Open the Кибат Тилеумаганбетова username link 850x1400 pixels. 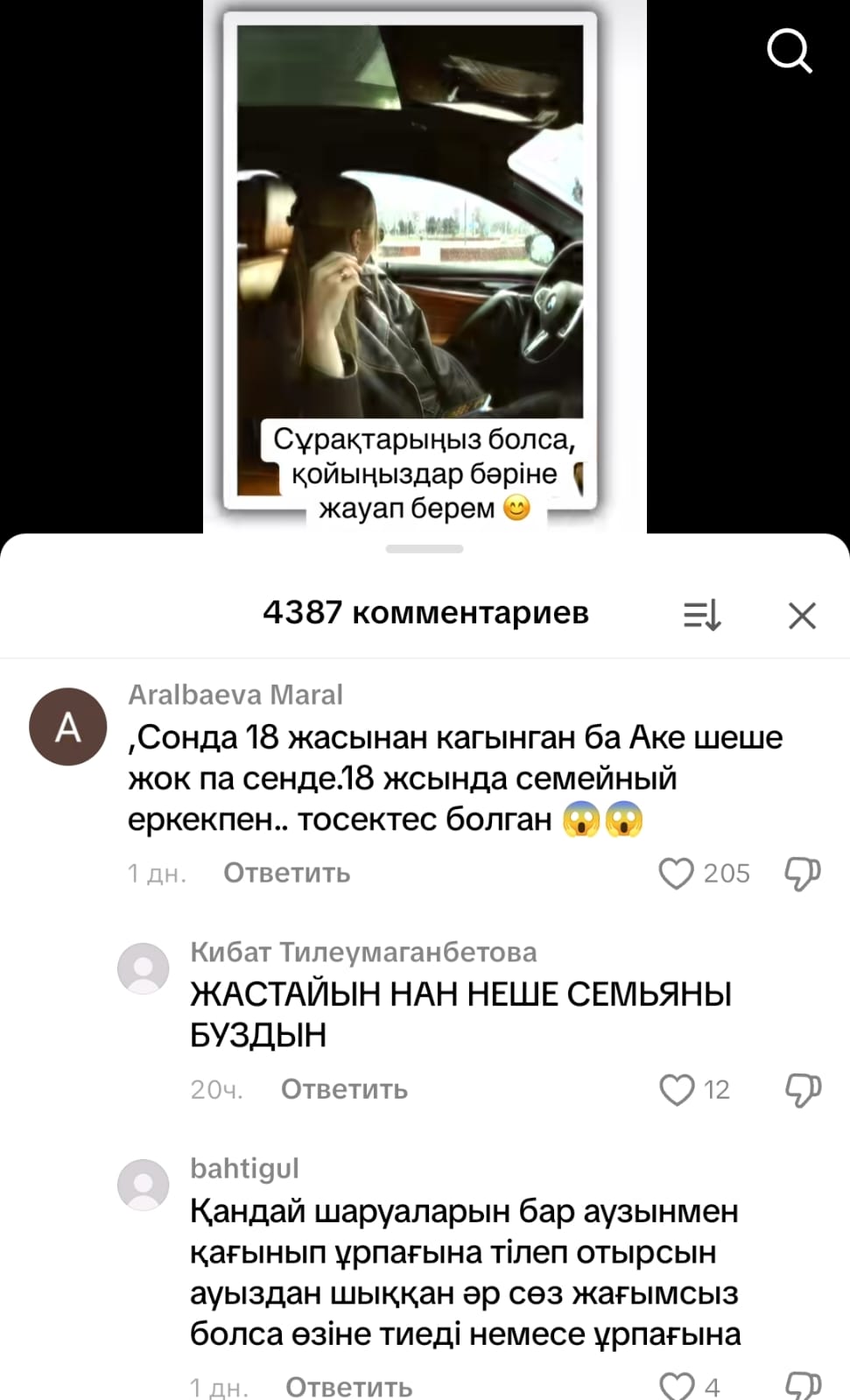(x=363, y=952)
